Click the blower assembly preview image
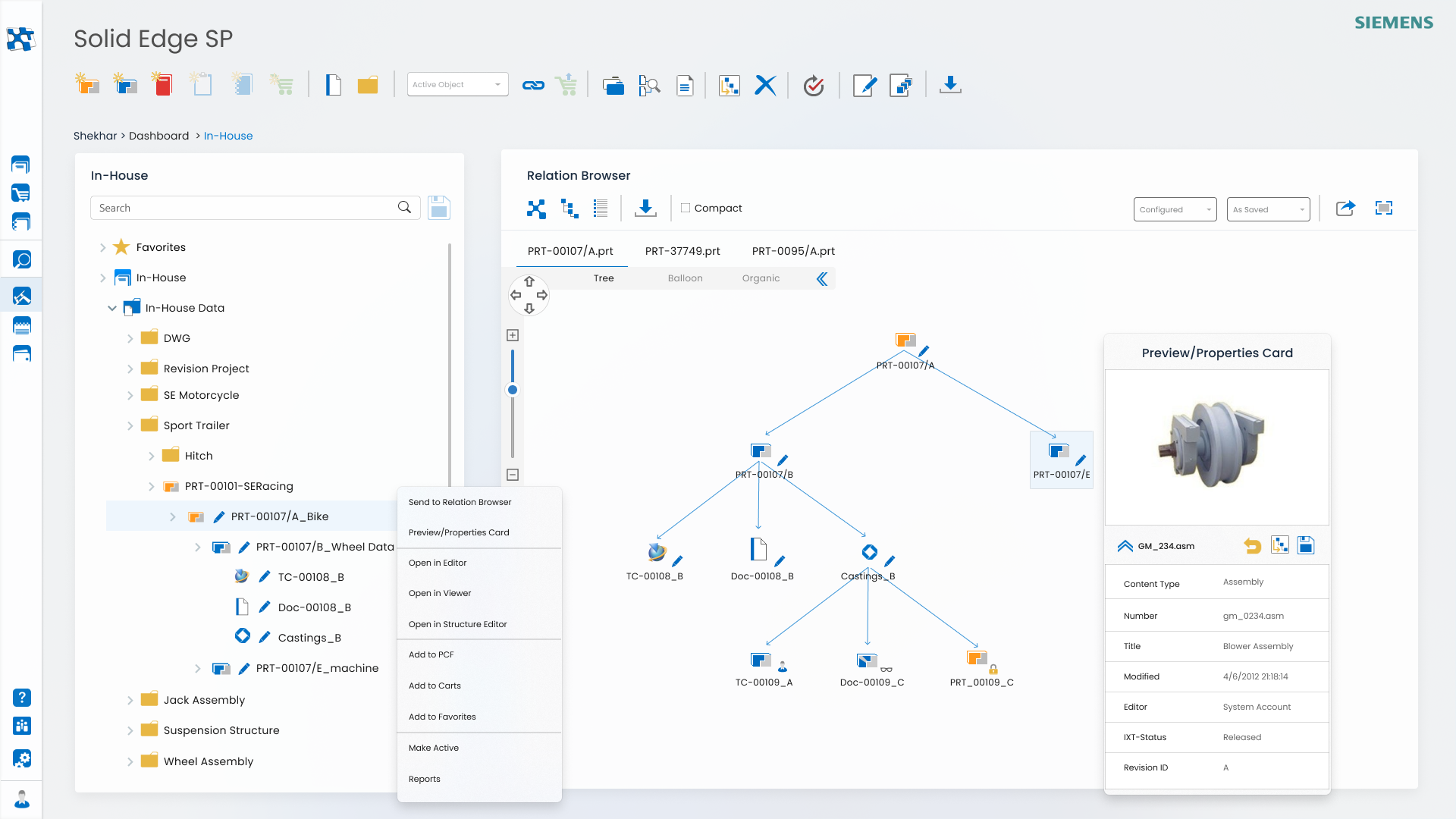The image size is (1456, 819). (1212, 445)
